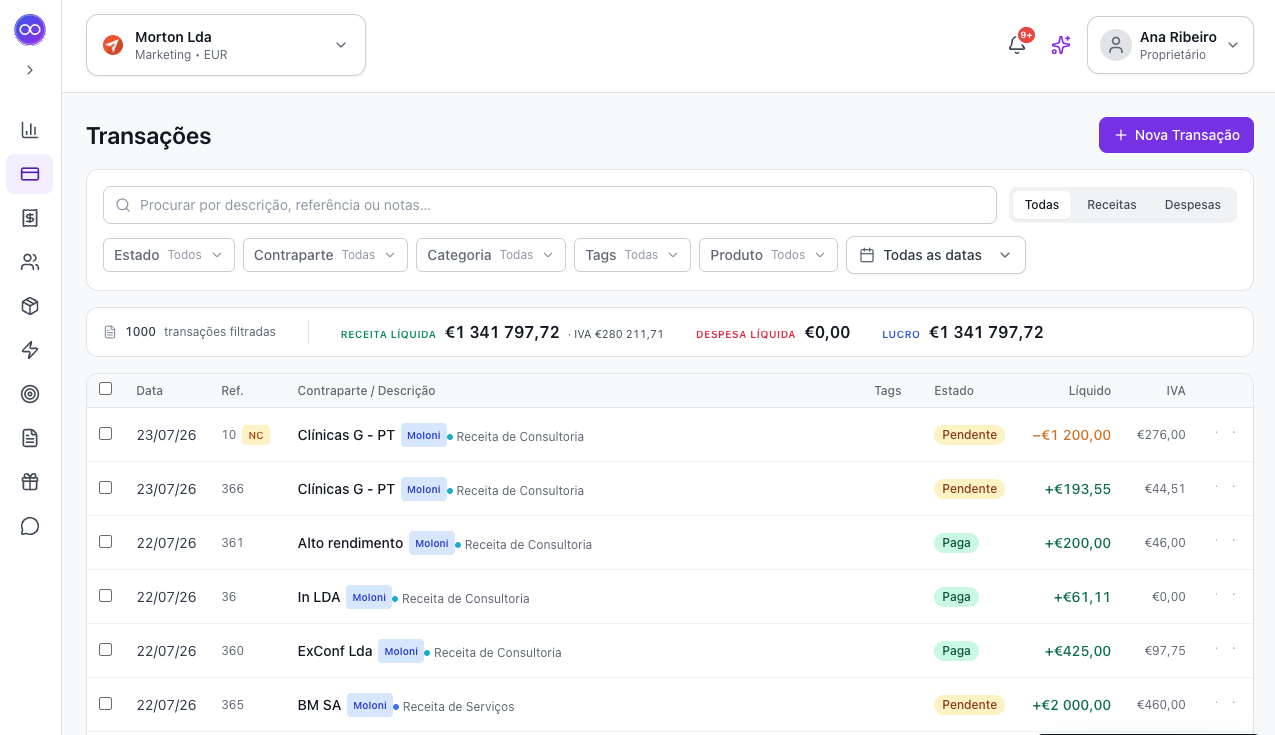Switch to the Todas tab
1275x735 pixels.
point(1042,205)
